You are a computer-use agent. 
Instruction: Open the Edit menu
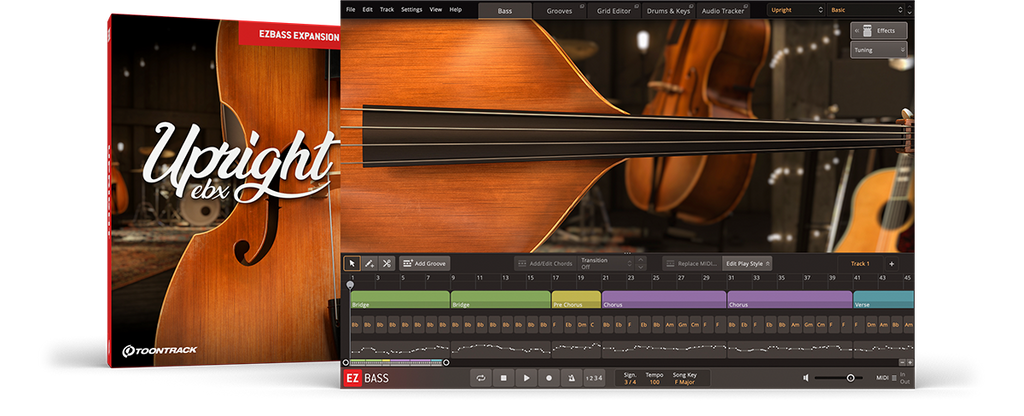click(x=368, y=10)
